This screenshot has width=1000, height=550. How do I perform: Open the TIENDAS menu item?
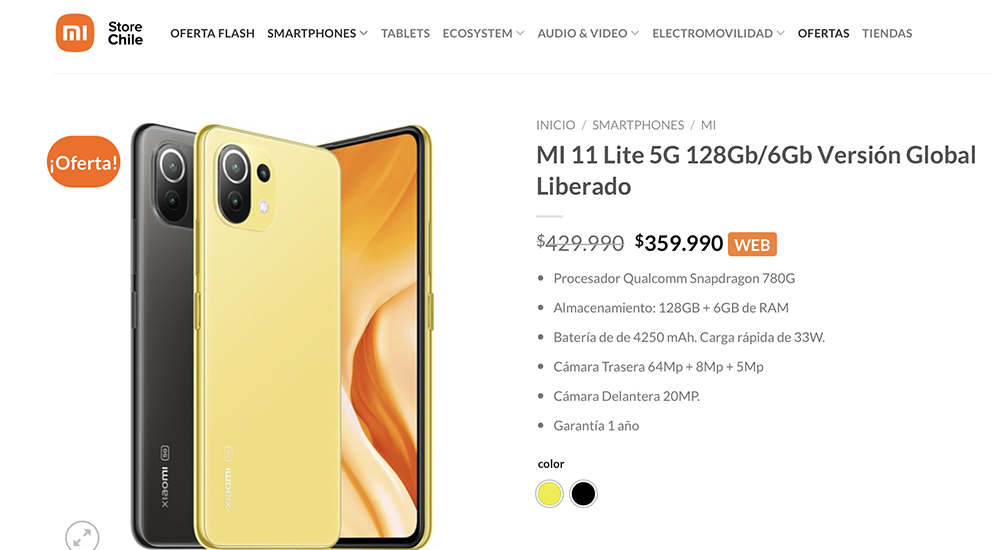click(887, 33)
